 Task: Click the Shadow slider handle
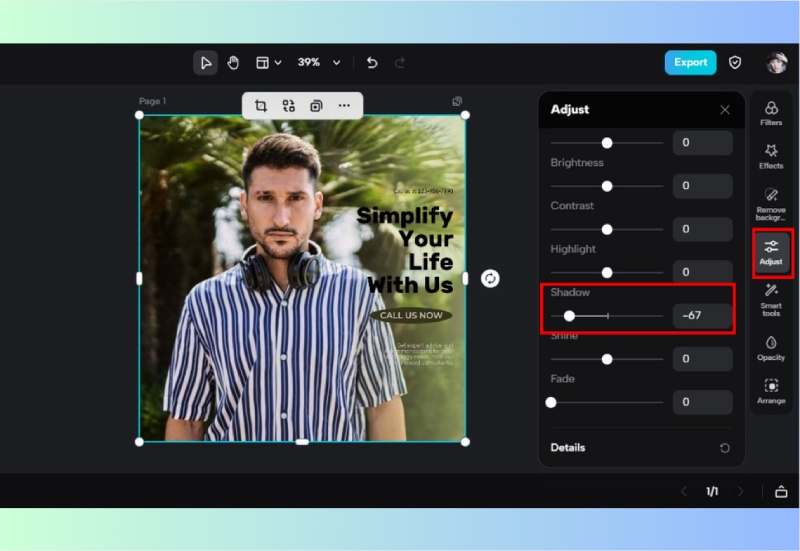click(x=569, y=315)
